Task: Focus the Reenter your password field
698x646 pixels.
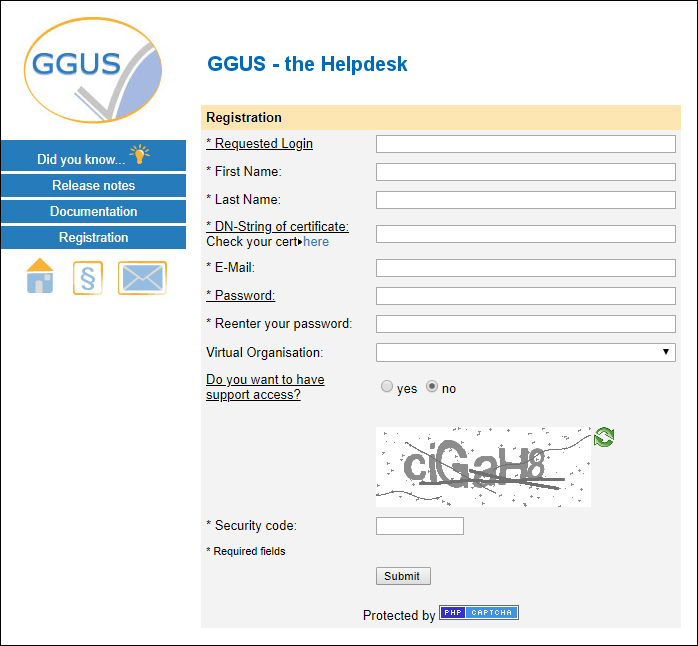Action: point(526,324)
